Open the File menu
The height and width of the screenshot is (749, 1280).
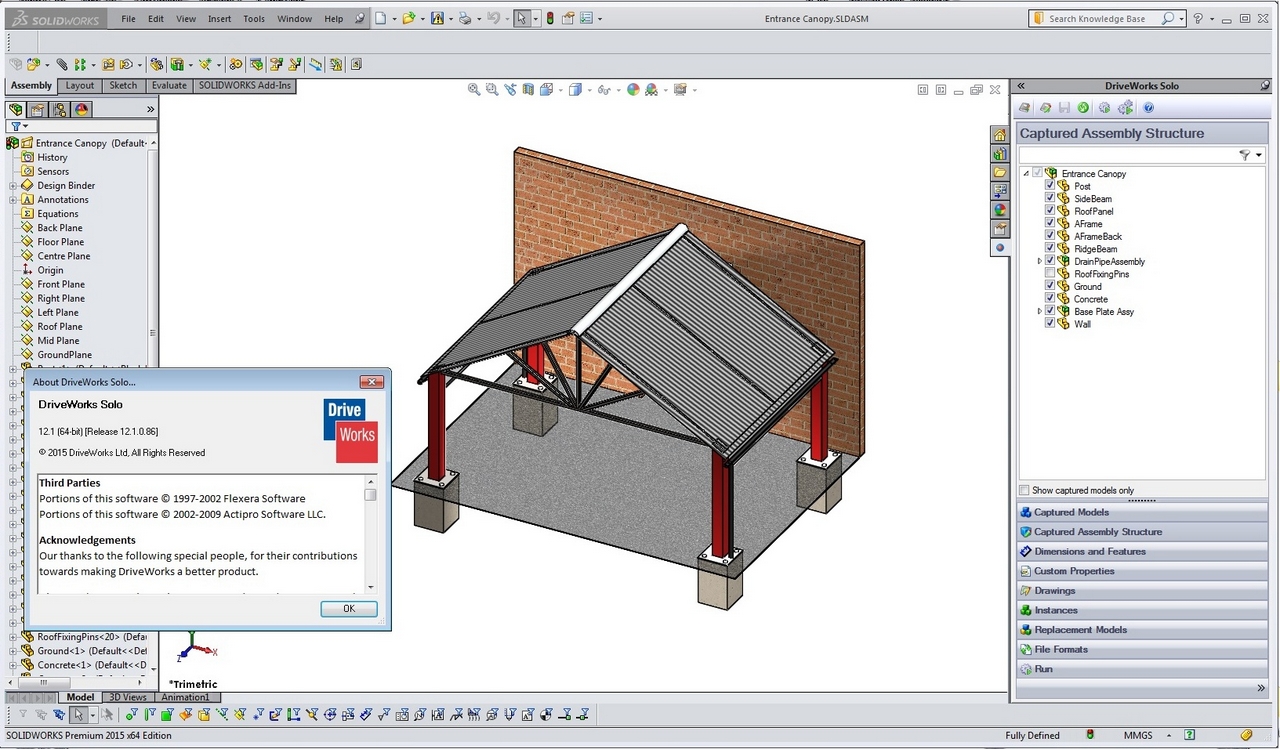(x=128, y=18)
